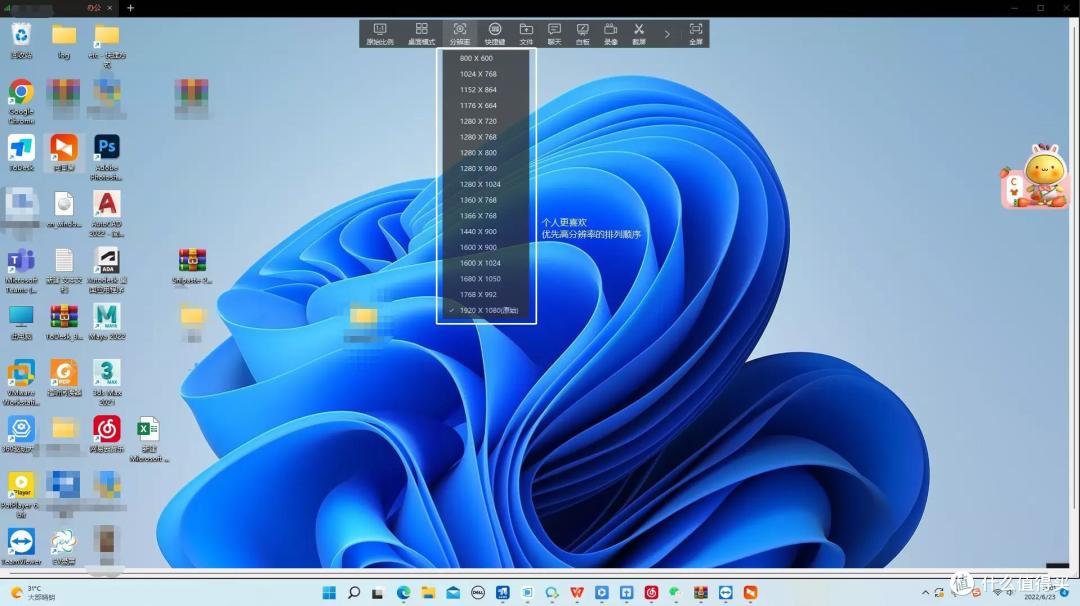Open the desktop mode toolbar icon

(421, 33)
